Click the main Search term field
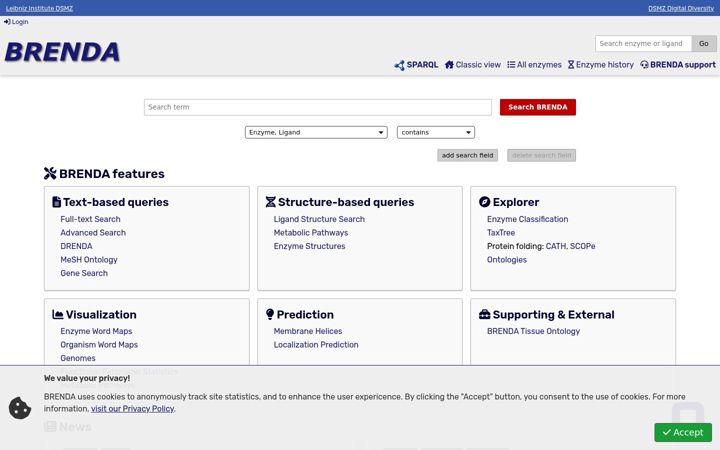Screen dimensions: 720x450 tap(318, 107)
